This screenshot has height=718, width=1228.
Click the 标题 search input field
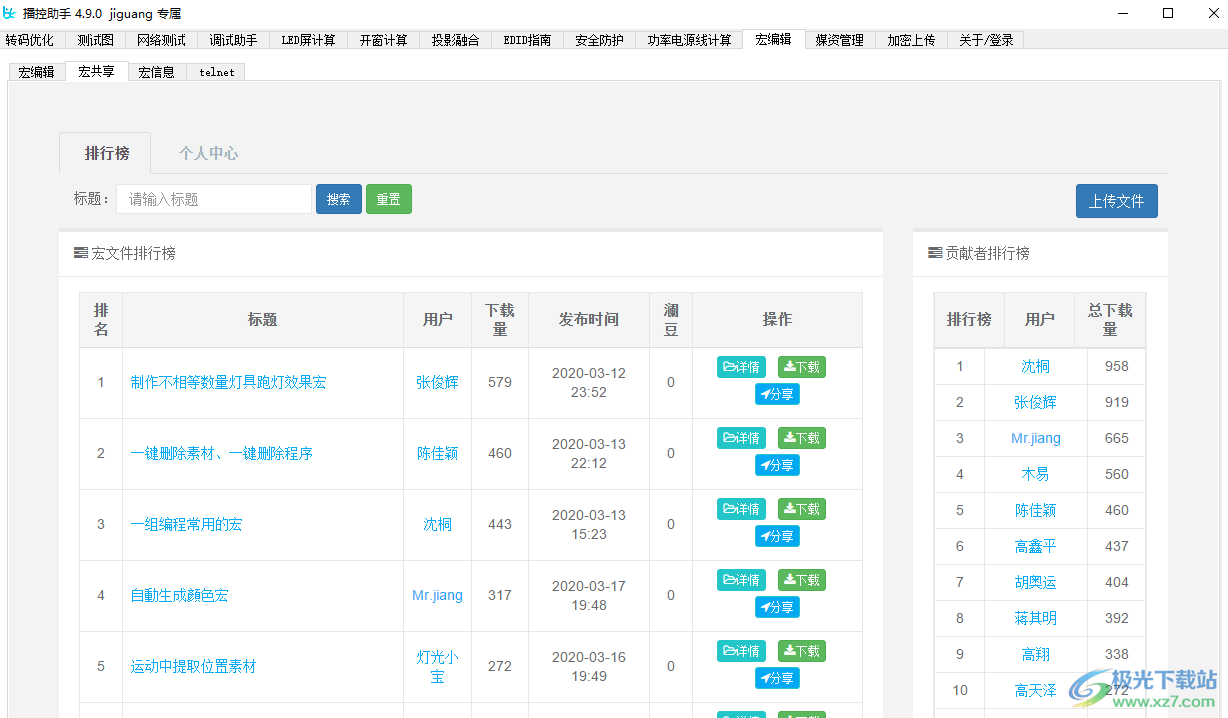click(213, 199)
